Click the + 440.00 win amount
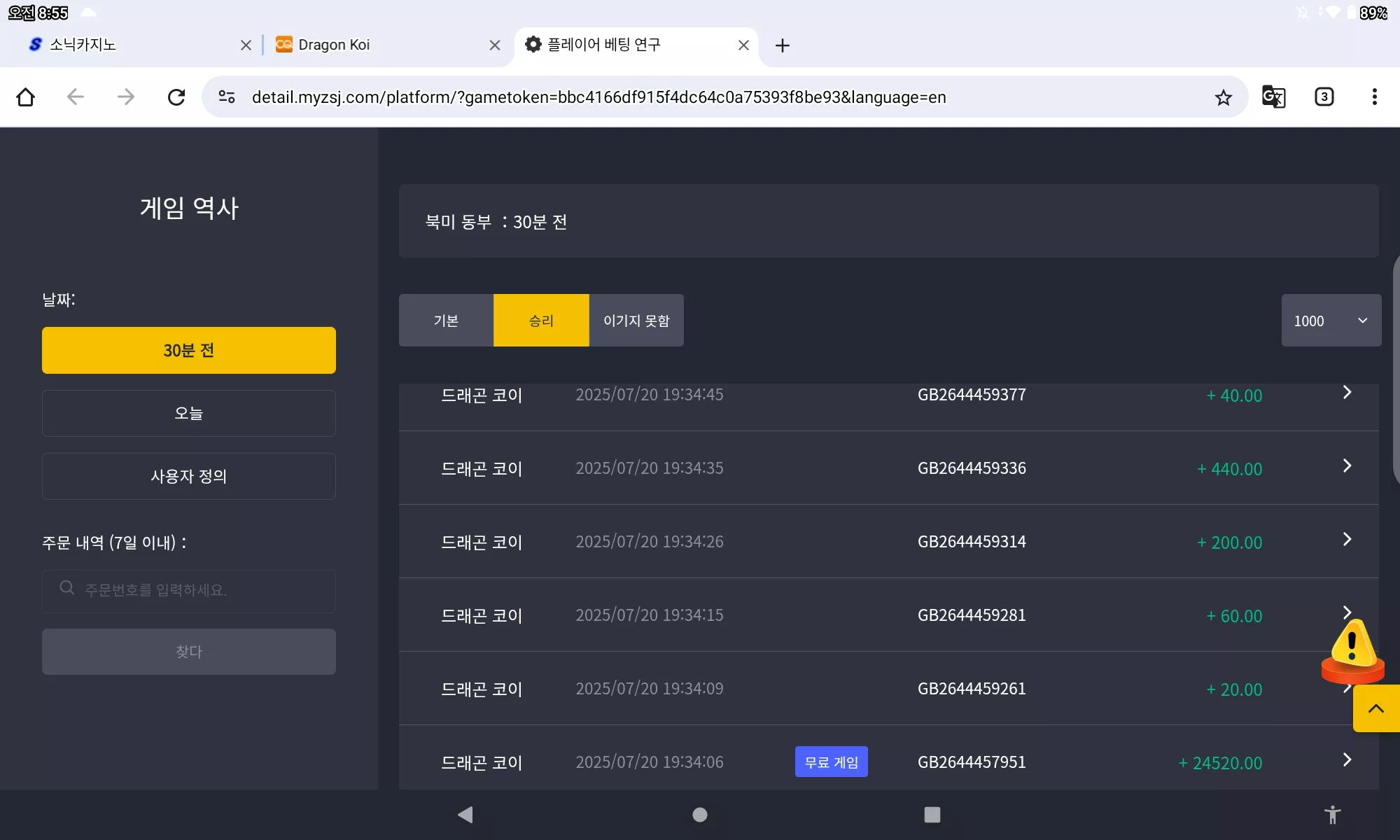 [x=1230, y=469]
